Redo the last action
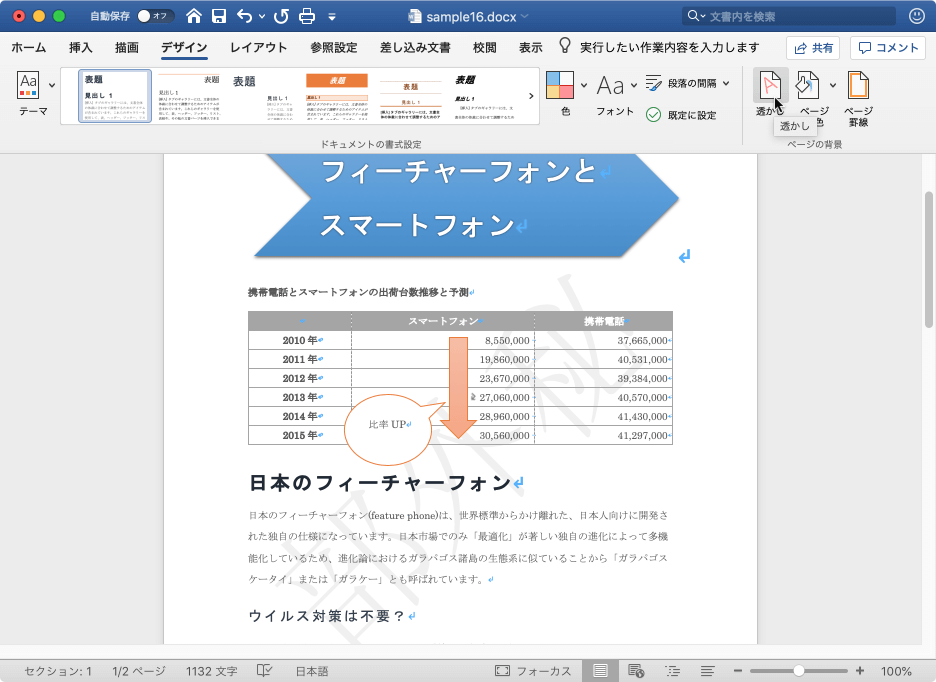The image size is (936, 682). click(281, 16)
